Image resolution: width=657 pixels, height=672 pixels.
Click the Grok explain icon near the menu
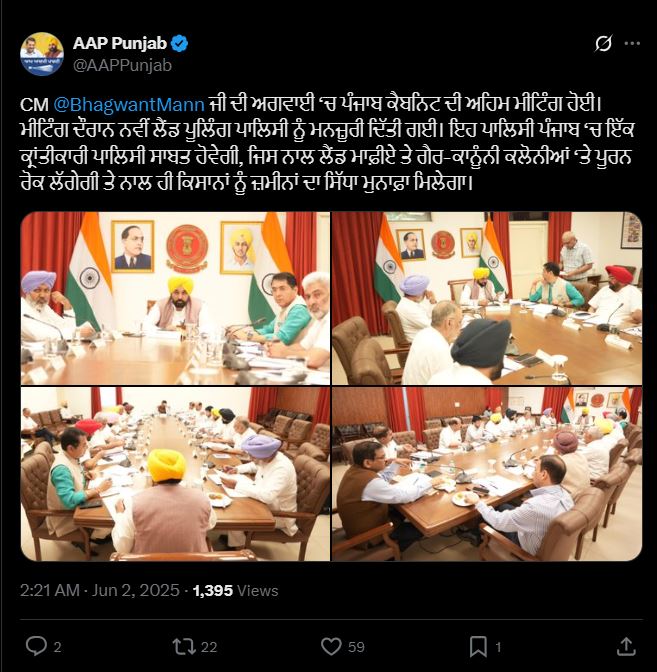[x=603, y=43]
